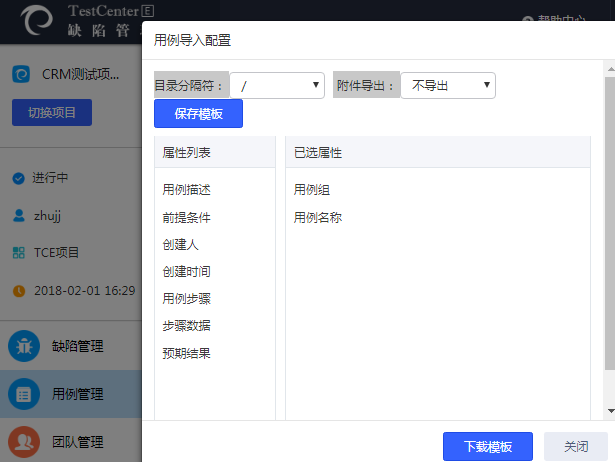Viewport: 615px width, 462px height.
Task: Click the zhujj user icon
Action: pos(18,215)
